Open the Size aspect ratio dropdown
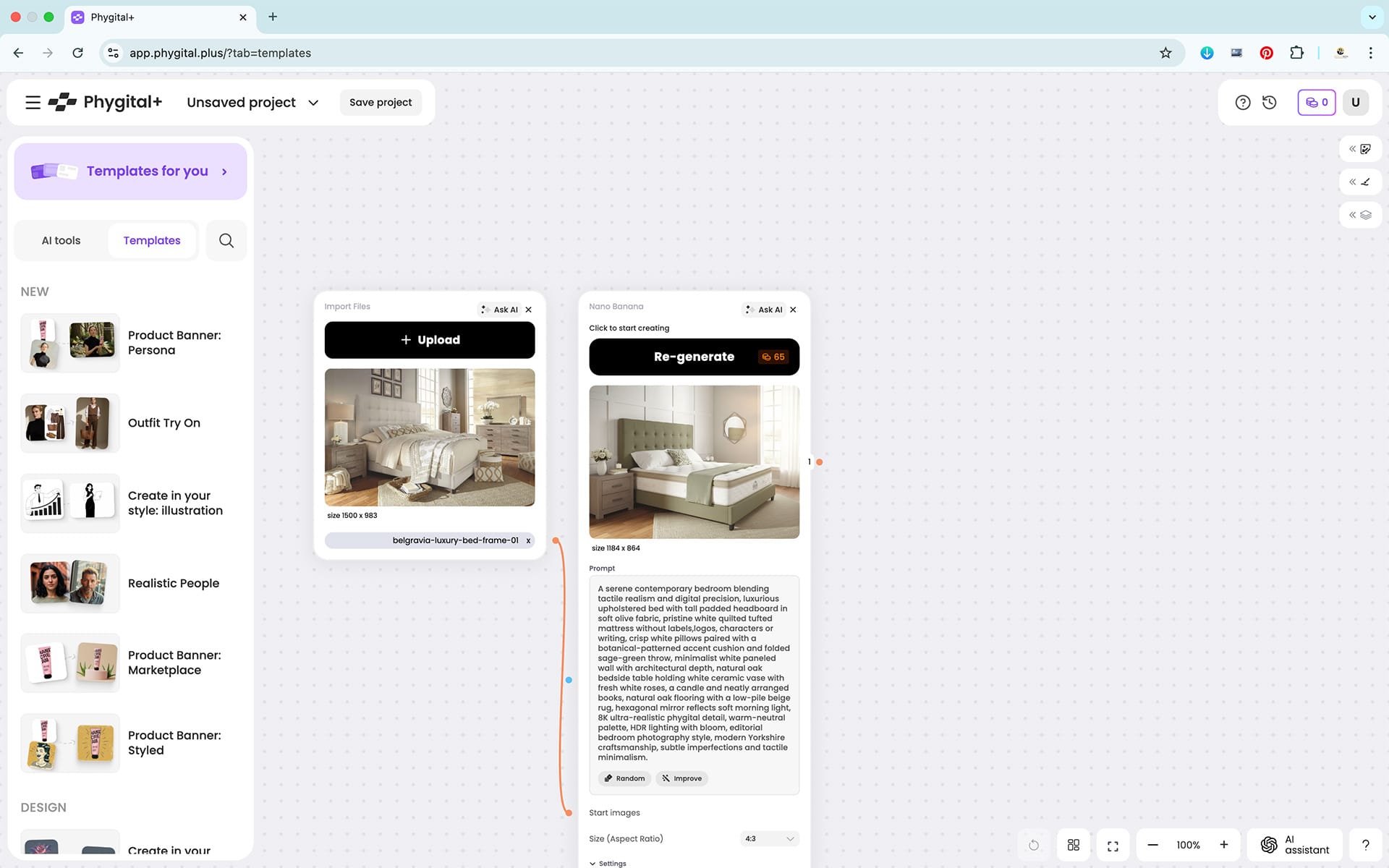Viewport: 1389px width, 868px height. point(769,839)
